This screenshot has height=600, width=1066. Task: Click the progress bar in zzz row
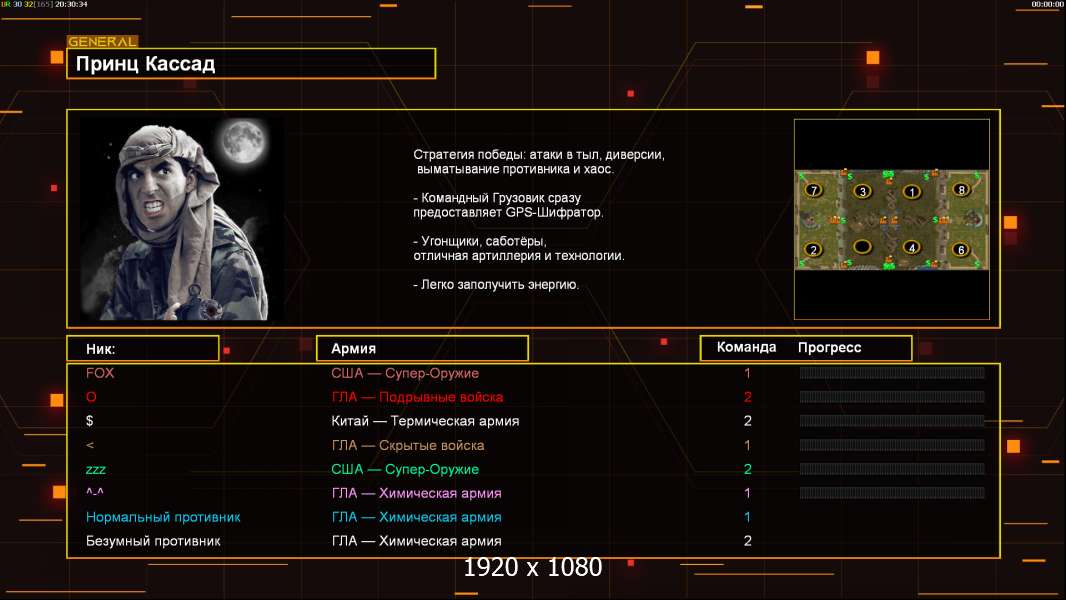892,469
